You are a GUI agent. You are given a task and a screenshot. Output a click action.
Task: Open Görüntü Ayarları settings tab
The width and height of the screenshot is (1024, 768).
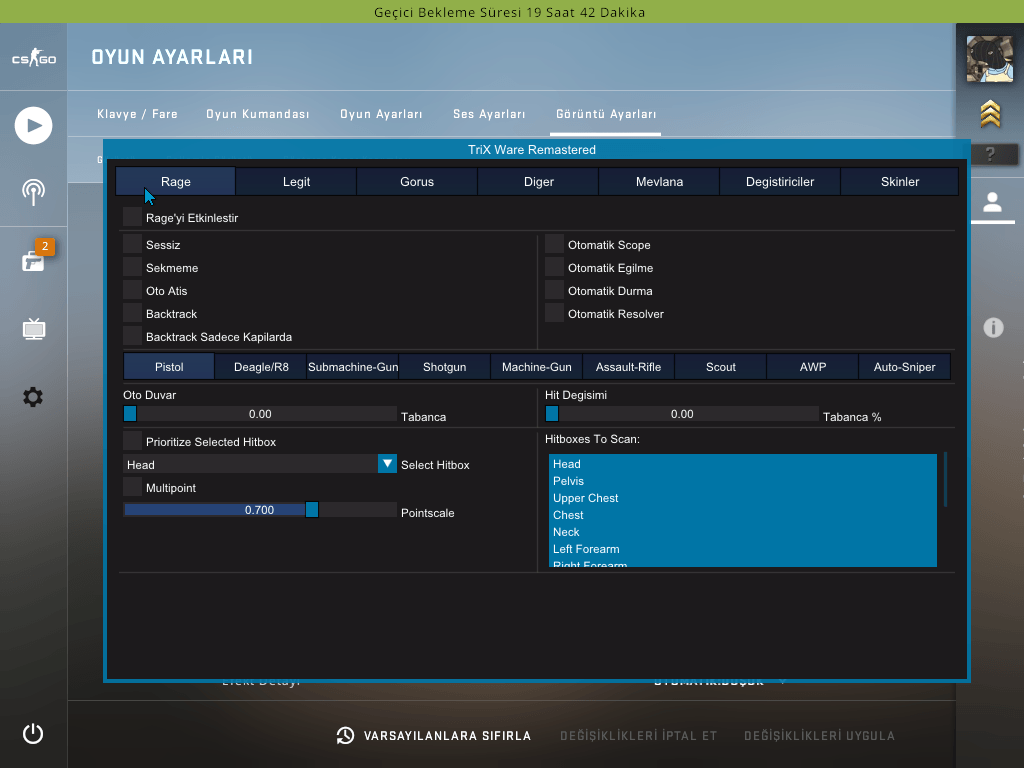click(x=606, y=114)
